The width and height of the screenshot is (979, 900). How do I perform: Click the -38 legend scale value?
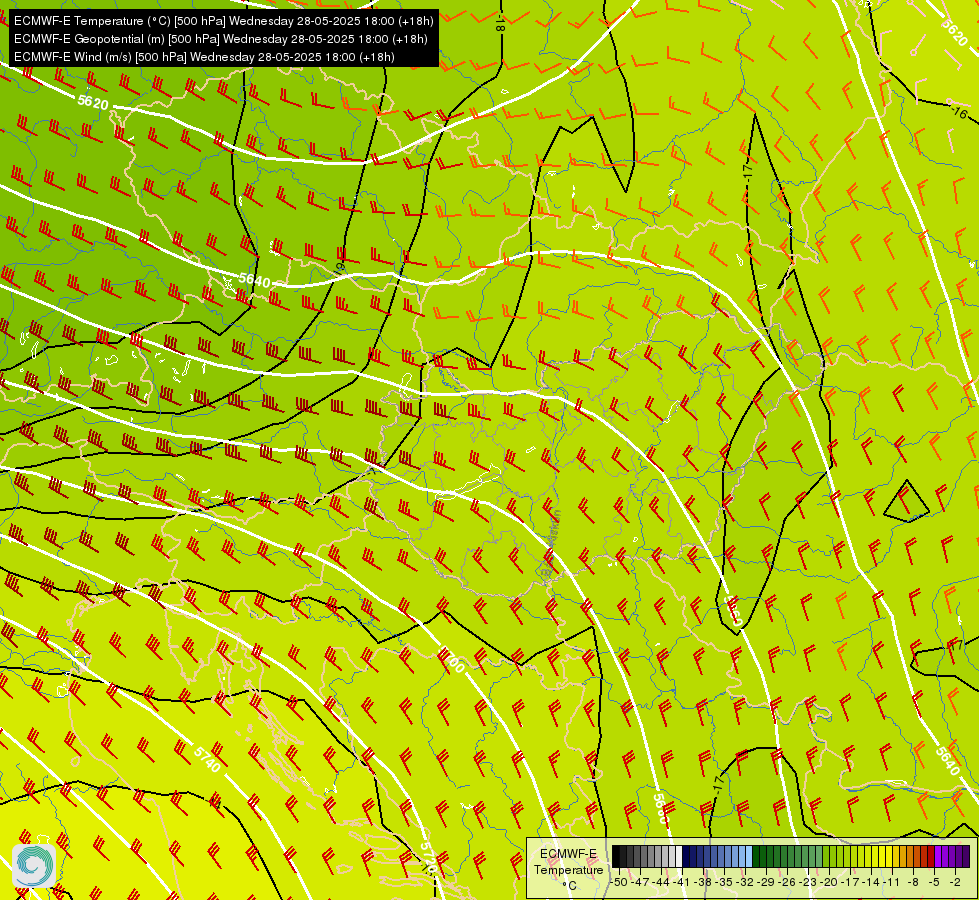point(703,882)
